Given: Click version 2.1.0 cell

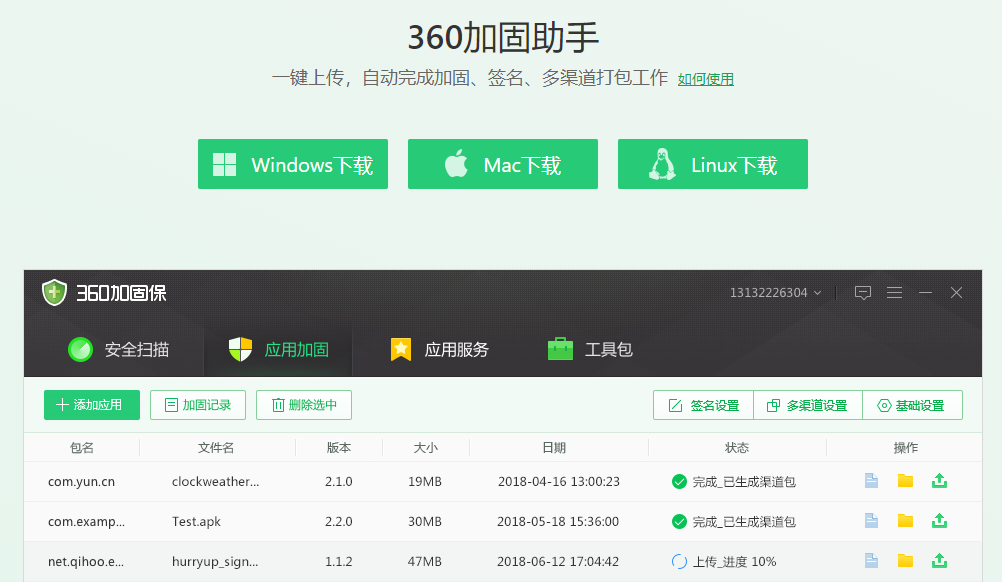Looking at the screenshot, I should point(339,482).
